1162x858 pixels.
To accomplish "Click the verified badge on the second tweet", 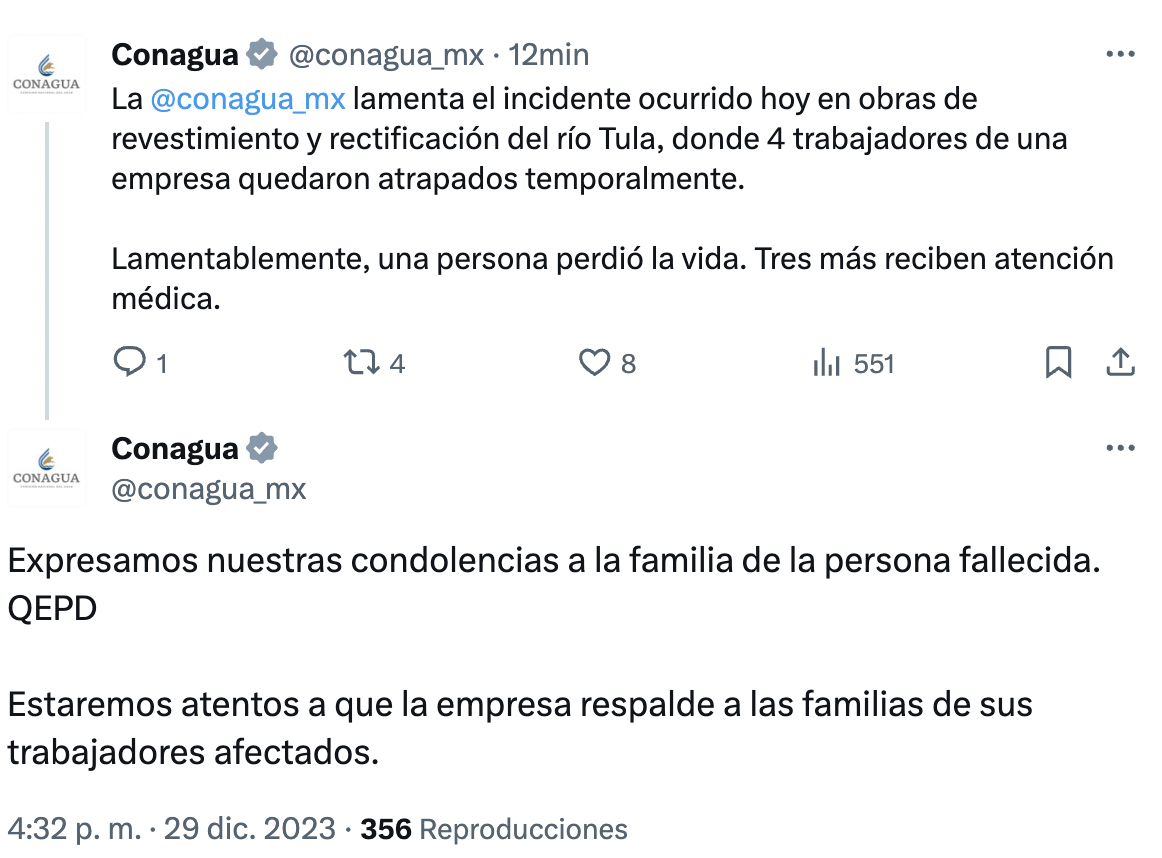I will pos(261,449).
